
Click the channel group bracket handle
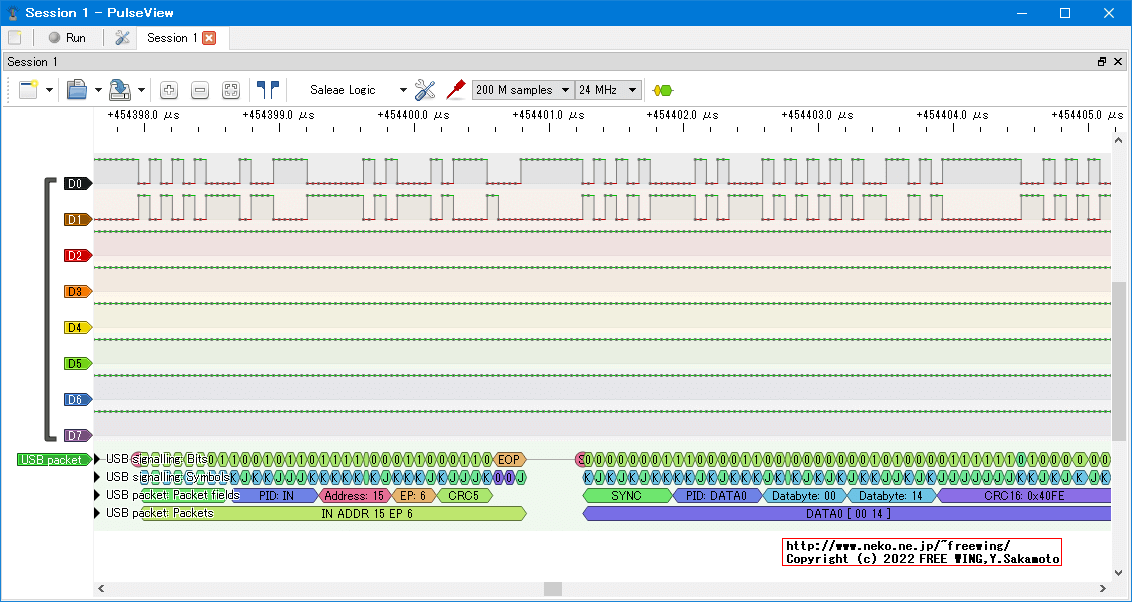(51, 309)
